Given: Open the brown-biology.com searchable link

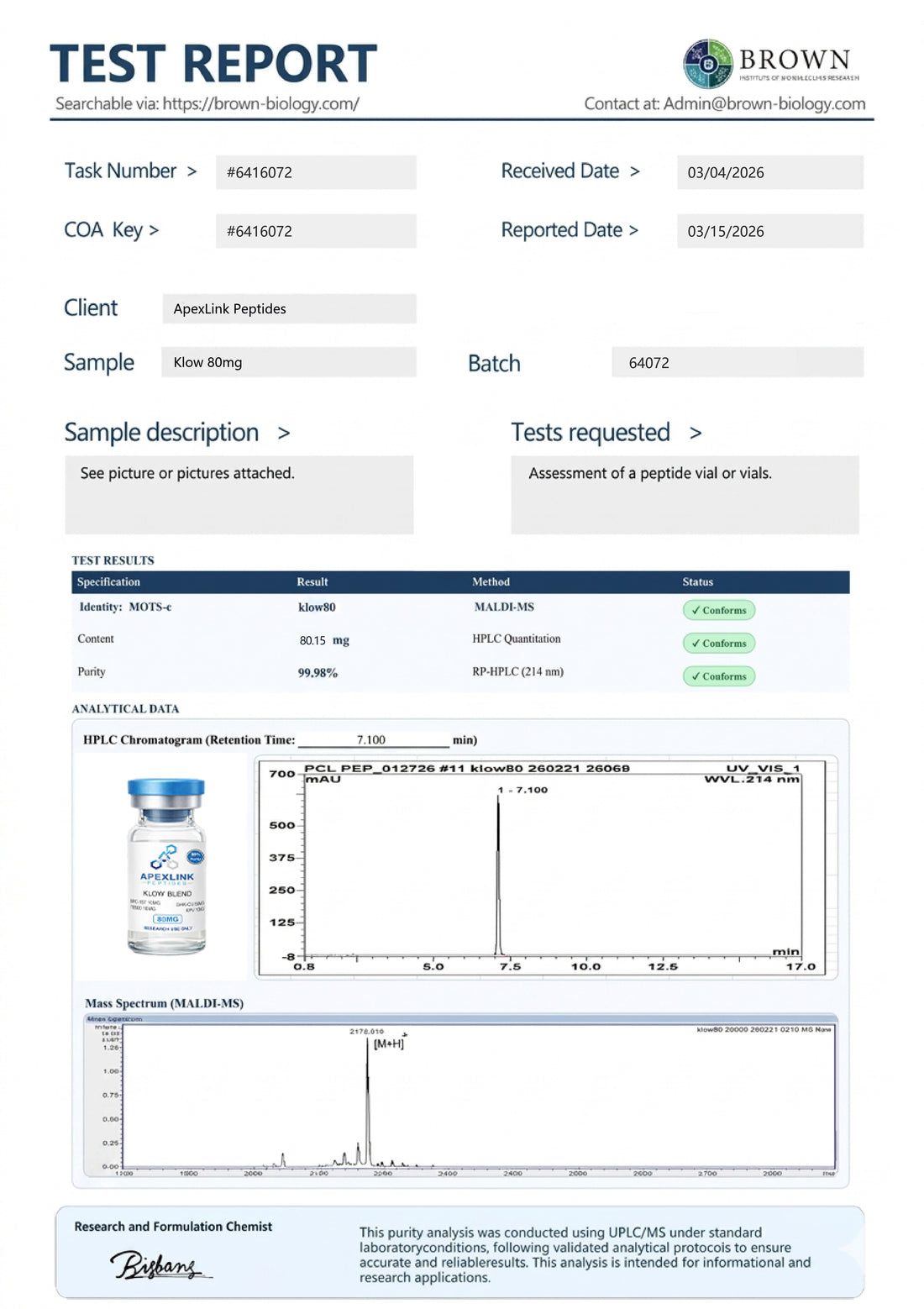Looking at the screenshot, I should click(261, 103).
